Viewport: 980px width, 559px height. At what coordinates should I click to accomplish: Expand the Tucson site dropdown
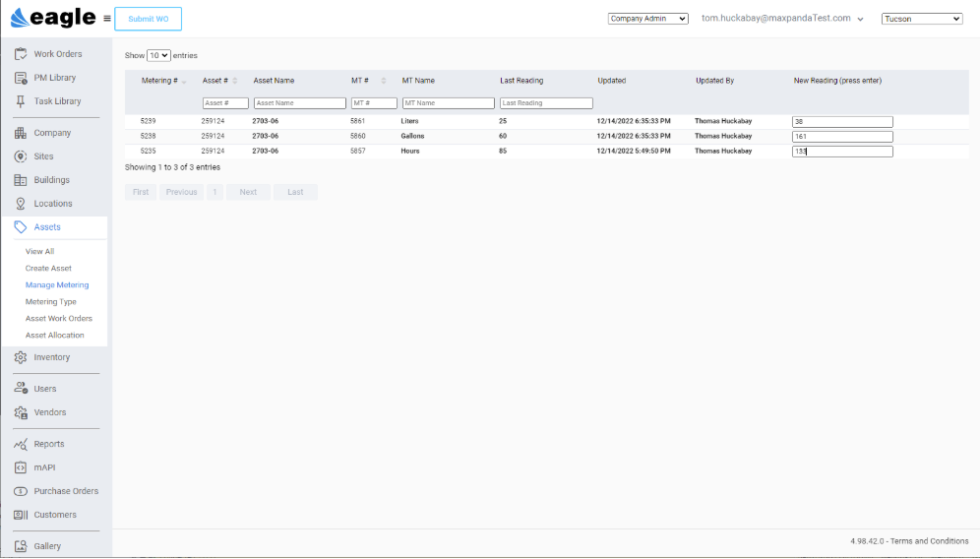tap(921, 18)
